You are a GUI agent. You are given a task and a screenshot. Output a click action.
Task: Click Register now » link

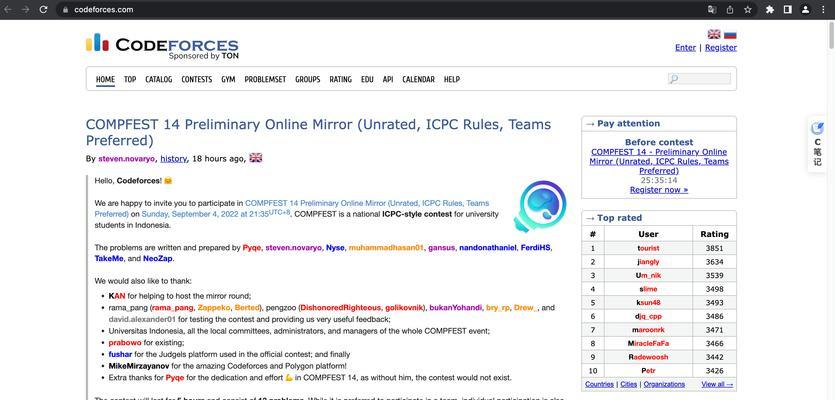click(659, 190)
